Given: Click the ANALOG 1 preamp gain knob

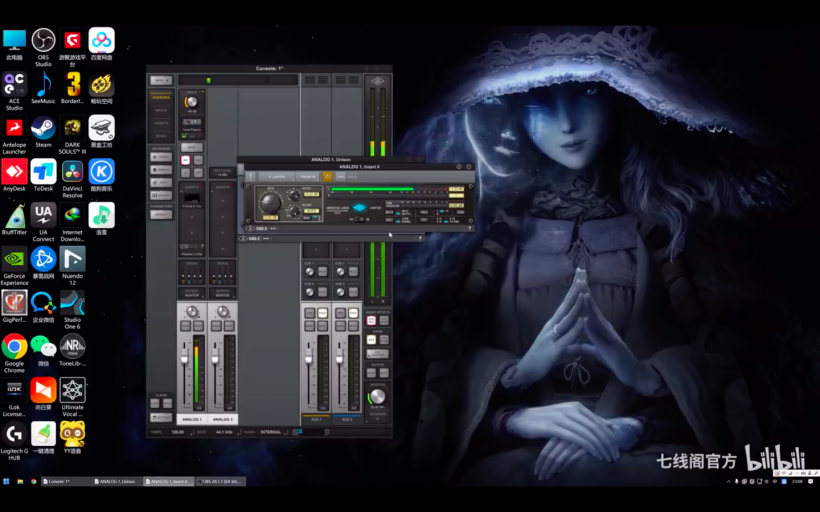Looking at the screenshot, I should [x=192, y=103].
